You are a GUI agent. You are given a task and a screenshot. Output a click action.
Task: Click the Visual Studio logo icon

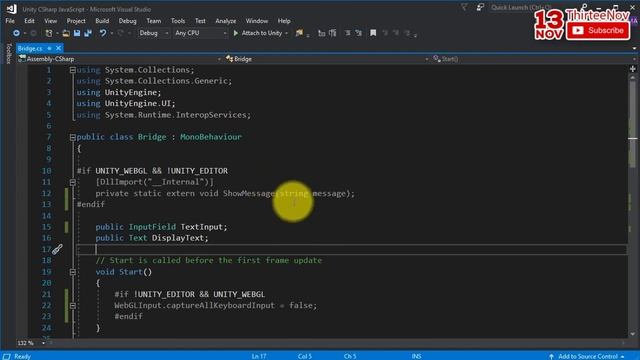pyautogui.click(x=11, y=9)
